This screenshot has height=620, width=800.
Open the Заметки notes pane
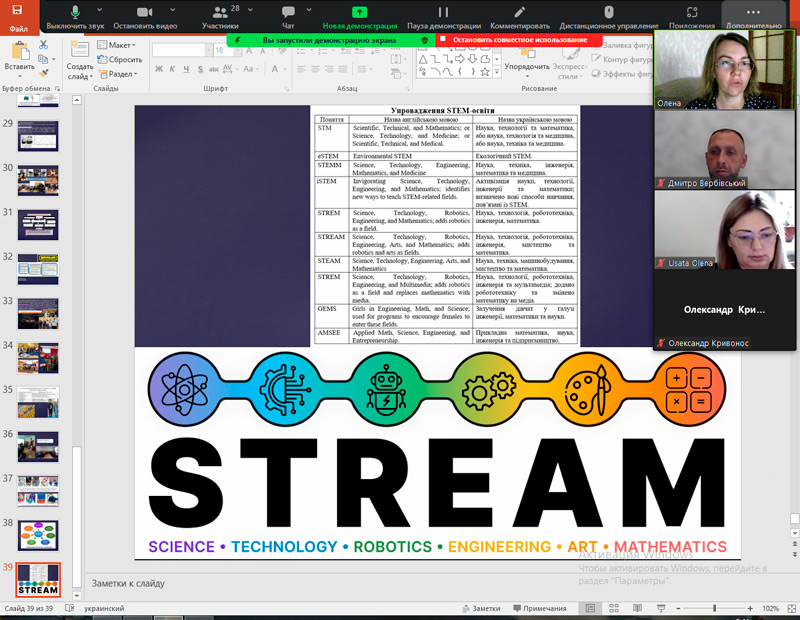pyautogui.click(x=481, y=608)
